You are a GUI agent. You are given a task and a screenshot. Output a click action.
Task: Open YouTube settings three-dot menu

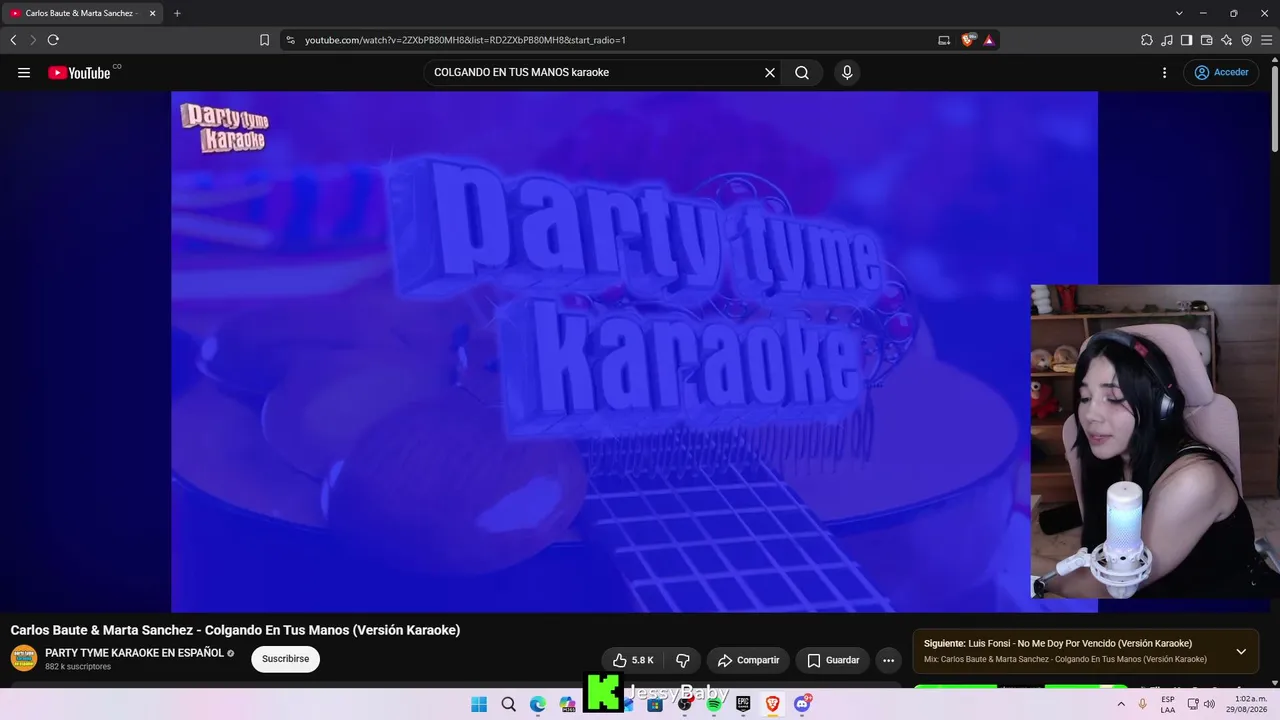(1164, 72)
